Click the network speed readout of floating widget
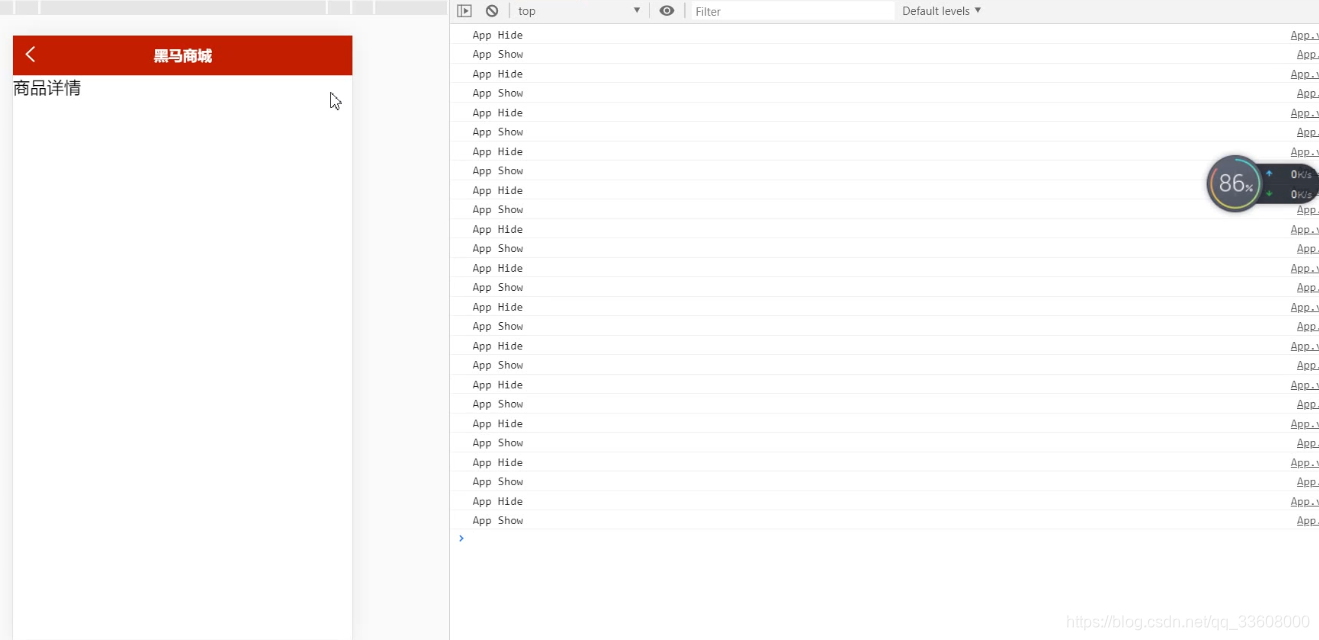Viewport: 1319px width, 640px height. coord(1290,184)
